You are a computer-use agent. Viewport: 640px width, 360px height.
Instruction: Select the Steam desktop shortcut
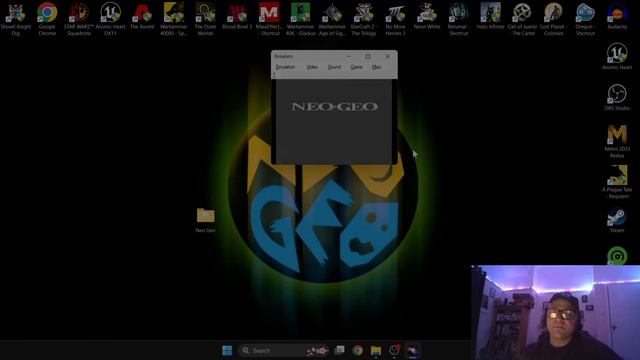(x=617, y=220)
